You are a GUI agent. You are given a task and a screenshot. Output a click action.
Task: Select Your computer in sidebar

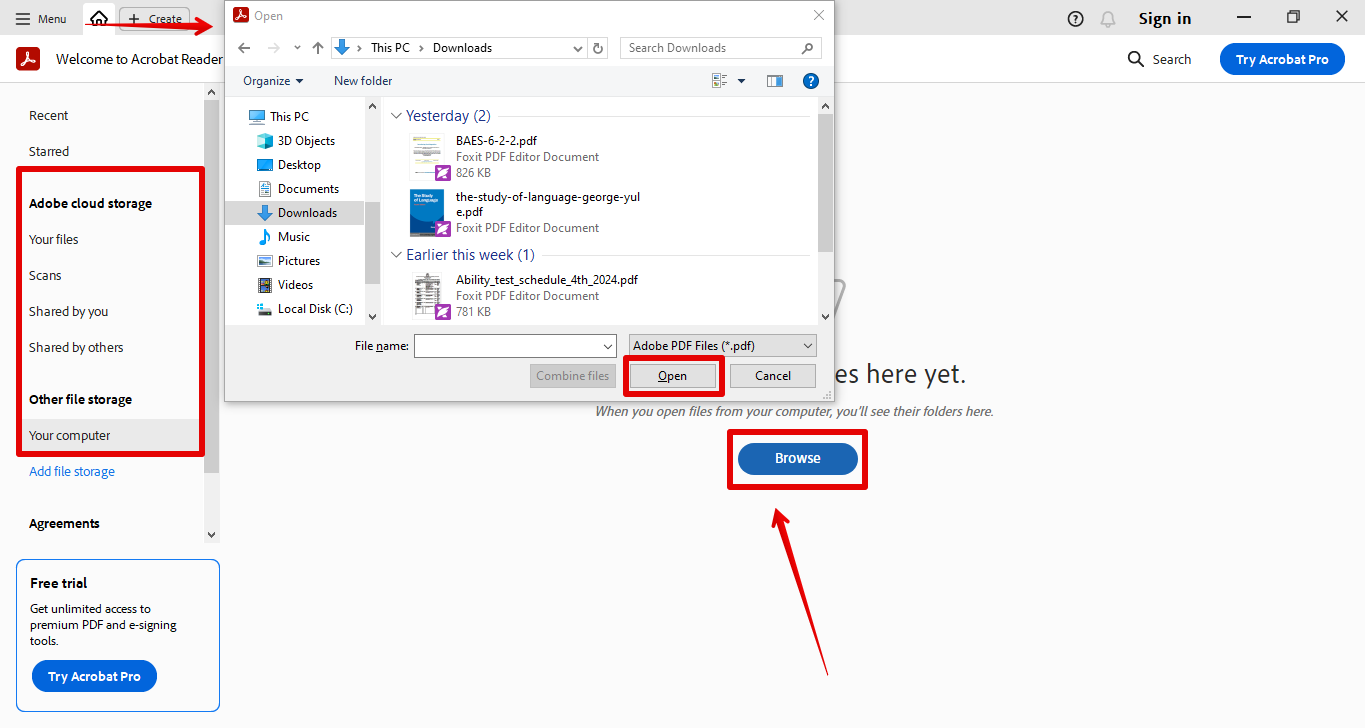[x=109, y=436]
